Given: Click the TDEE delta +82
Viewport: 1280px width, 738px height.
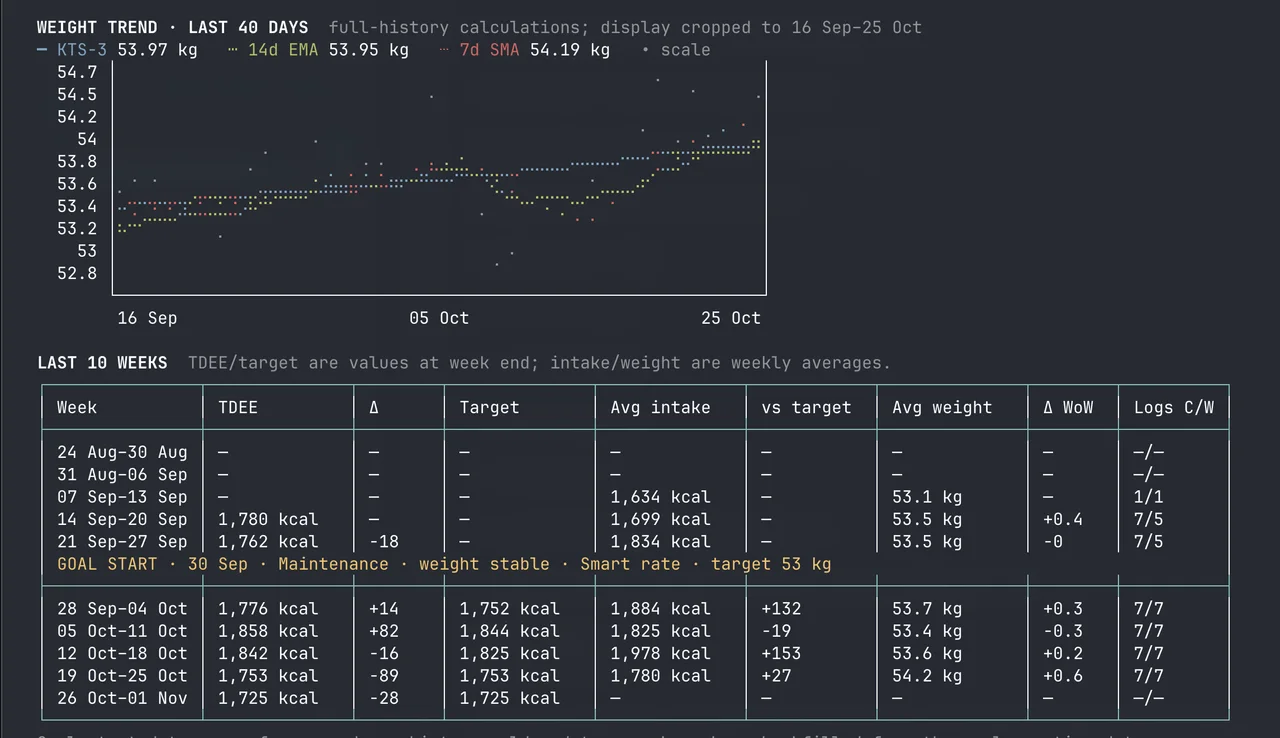Looking at the screenshot, I should [384, 631].
